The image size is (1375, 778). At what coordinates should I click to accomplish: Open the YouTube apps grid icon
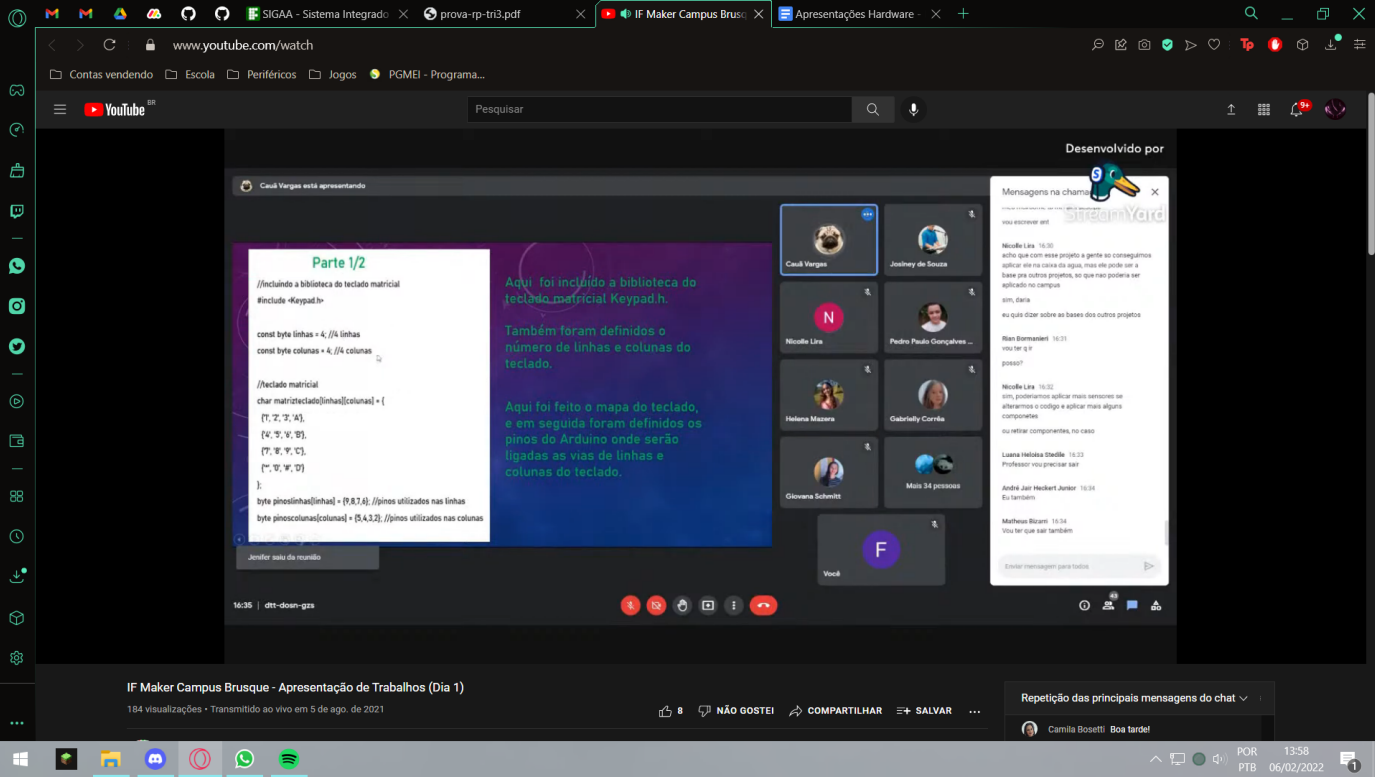[x=1264, y=110]
